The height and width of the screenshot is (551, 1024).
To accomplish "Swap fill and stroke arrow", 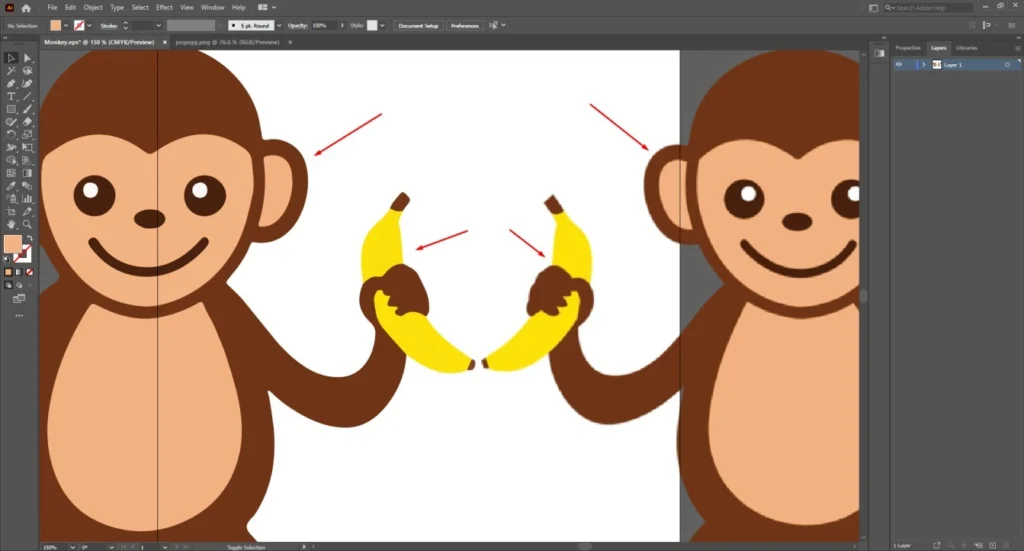I will pyautogui.click(x=29, y=238).
